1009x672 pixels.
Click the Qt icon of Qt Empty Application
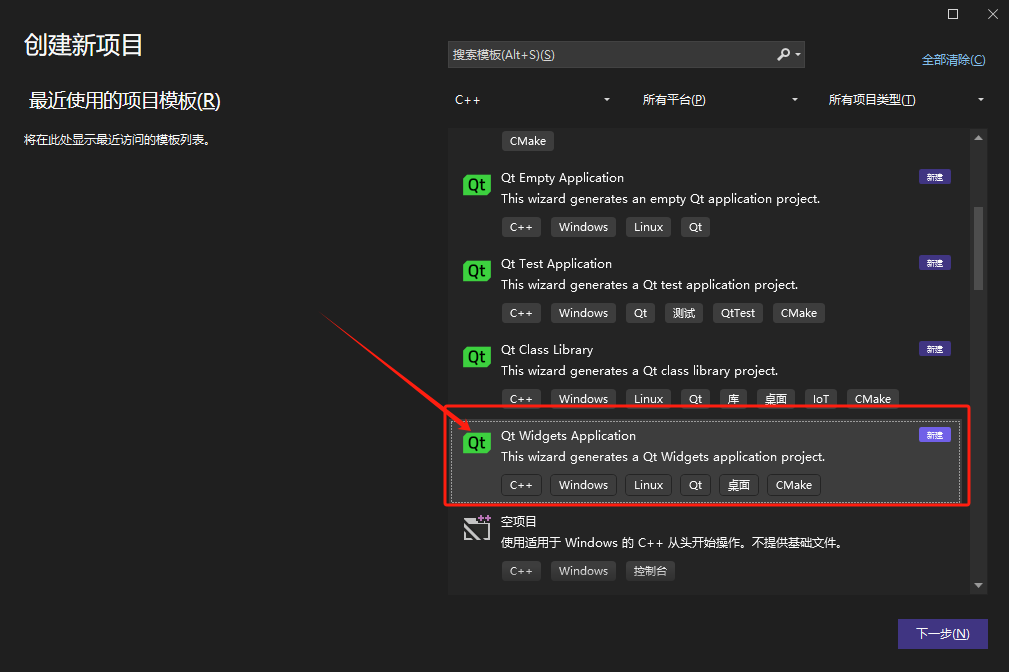476,185
